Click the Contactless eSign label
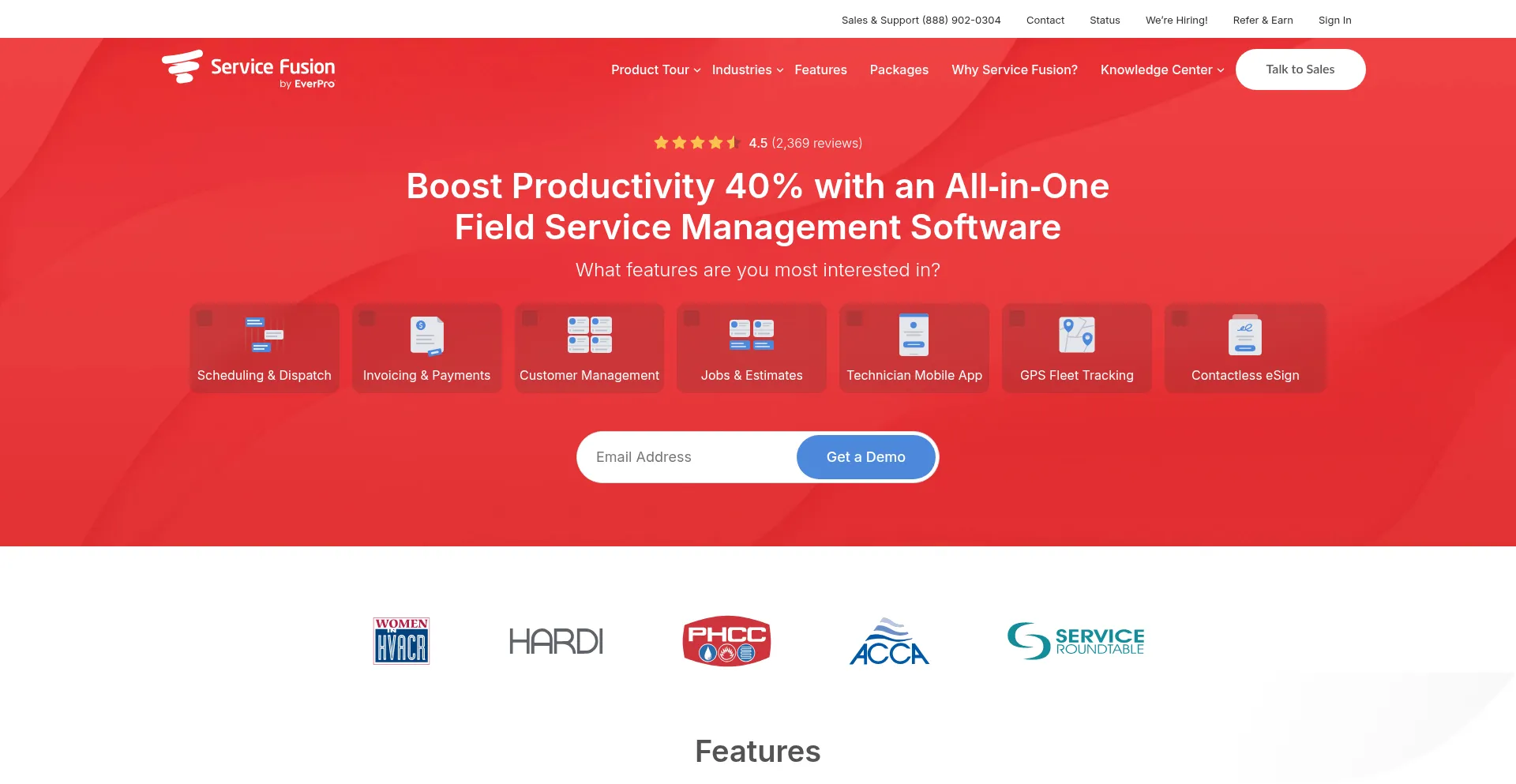 pos(1245,375)
